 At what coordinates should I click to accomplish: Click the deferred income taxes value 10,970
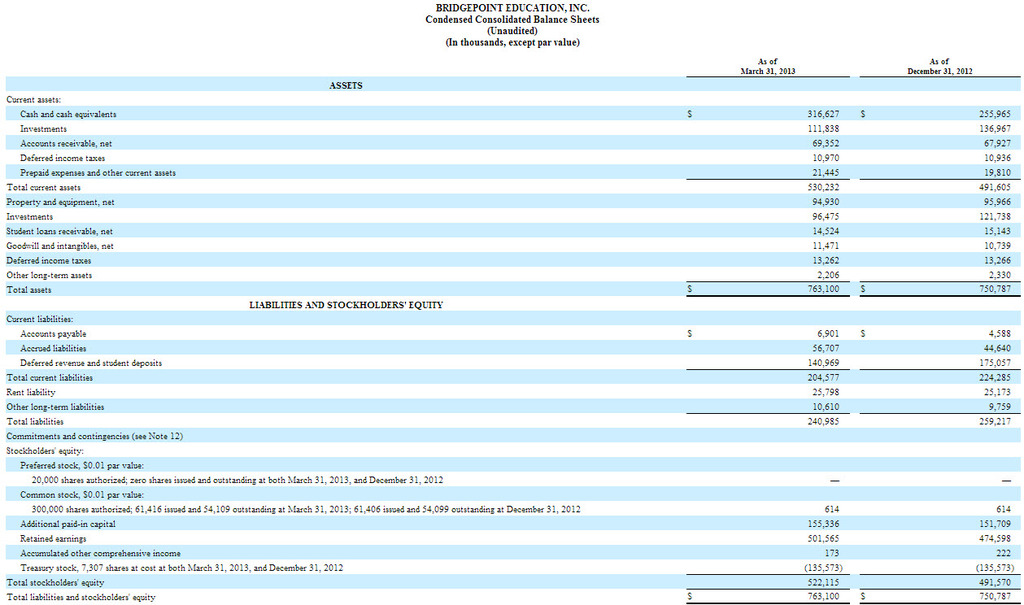click(826, 158)
